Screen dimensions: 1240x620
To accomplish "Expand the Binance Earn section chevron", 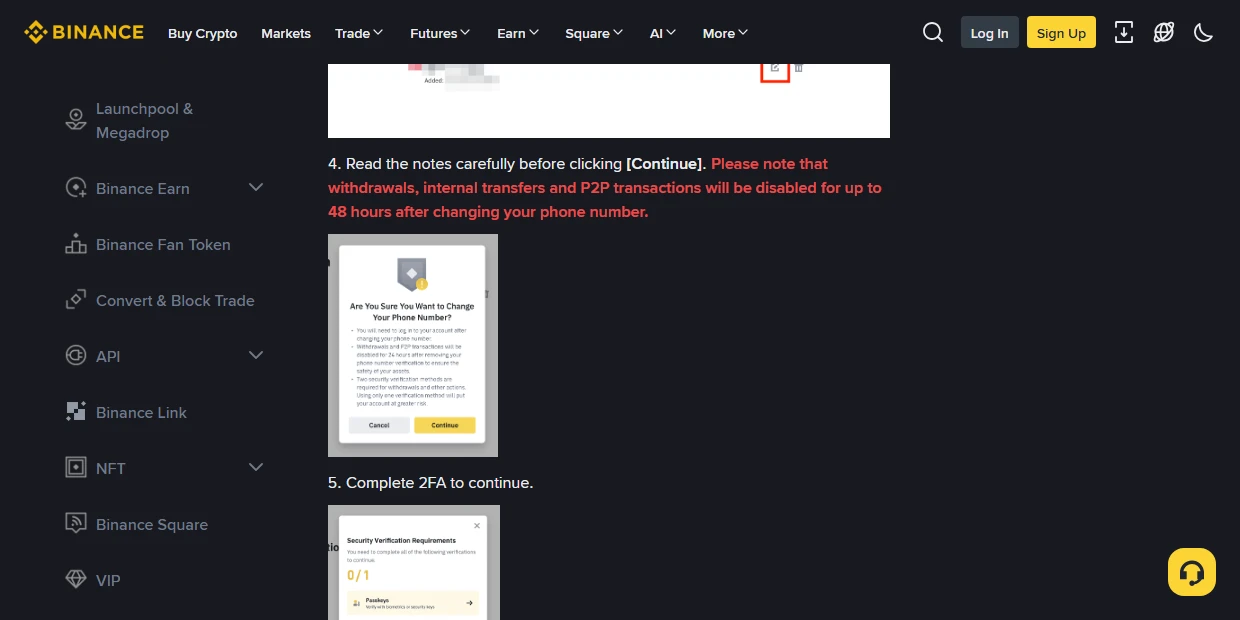I will click(x=256, y=187).
